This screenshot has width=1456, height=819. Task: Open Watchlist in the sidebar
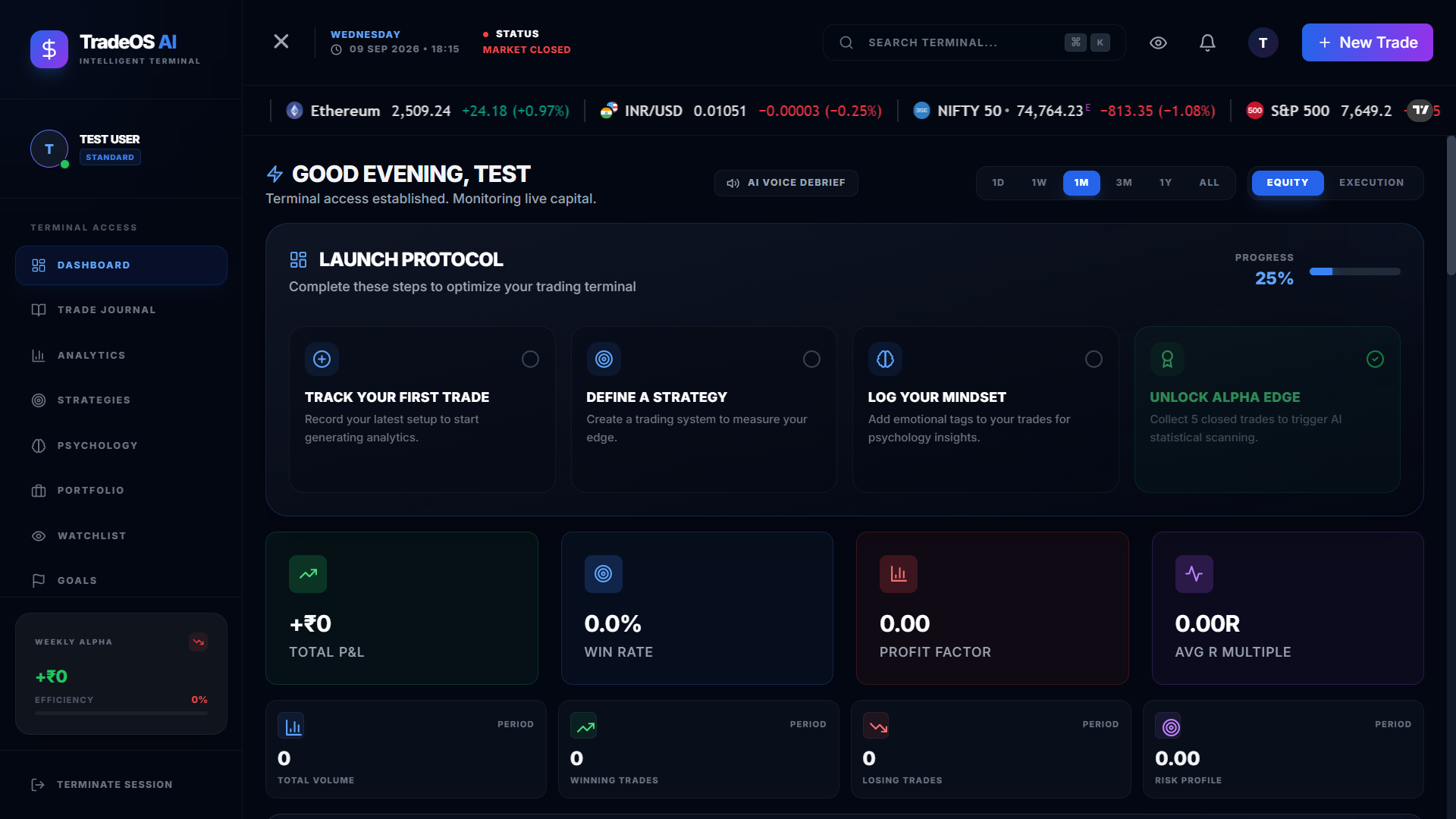121,536
